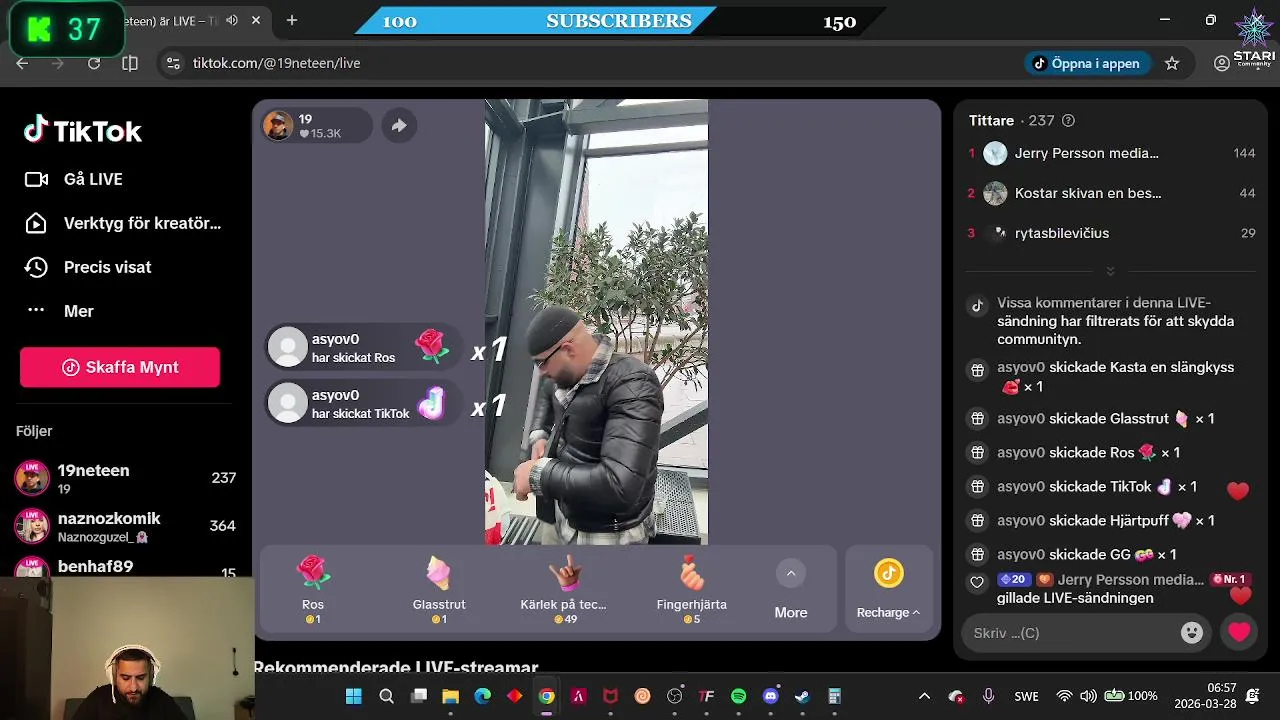
Task: Send the Fingerhjärta gift
Action: click(691, 589)
